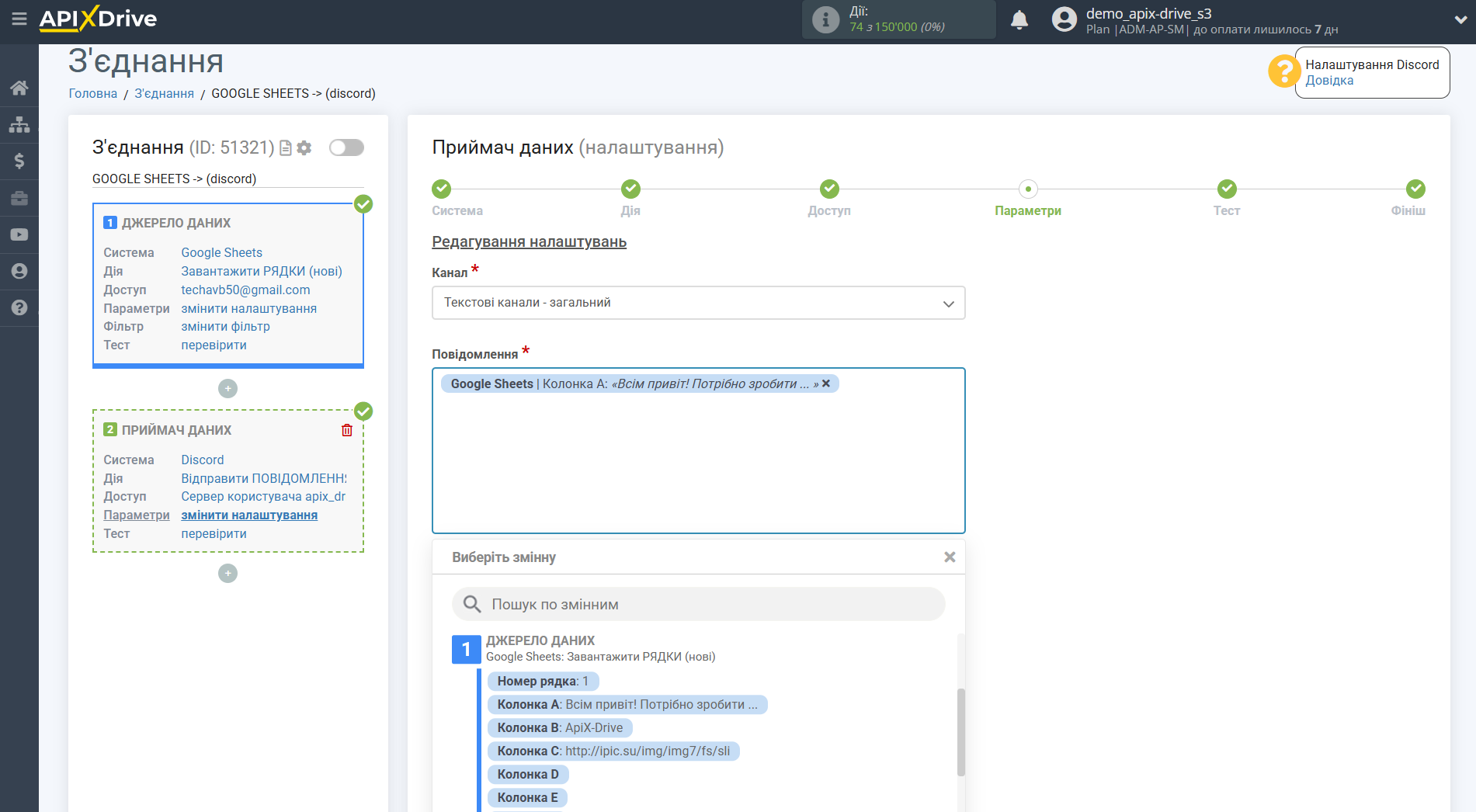Insert the Колонка D variable
The height and width of the screenshot is (812, 1476).
528,775
